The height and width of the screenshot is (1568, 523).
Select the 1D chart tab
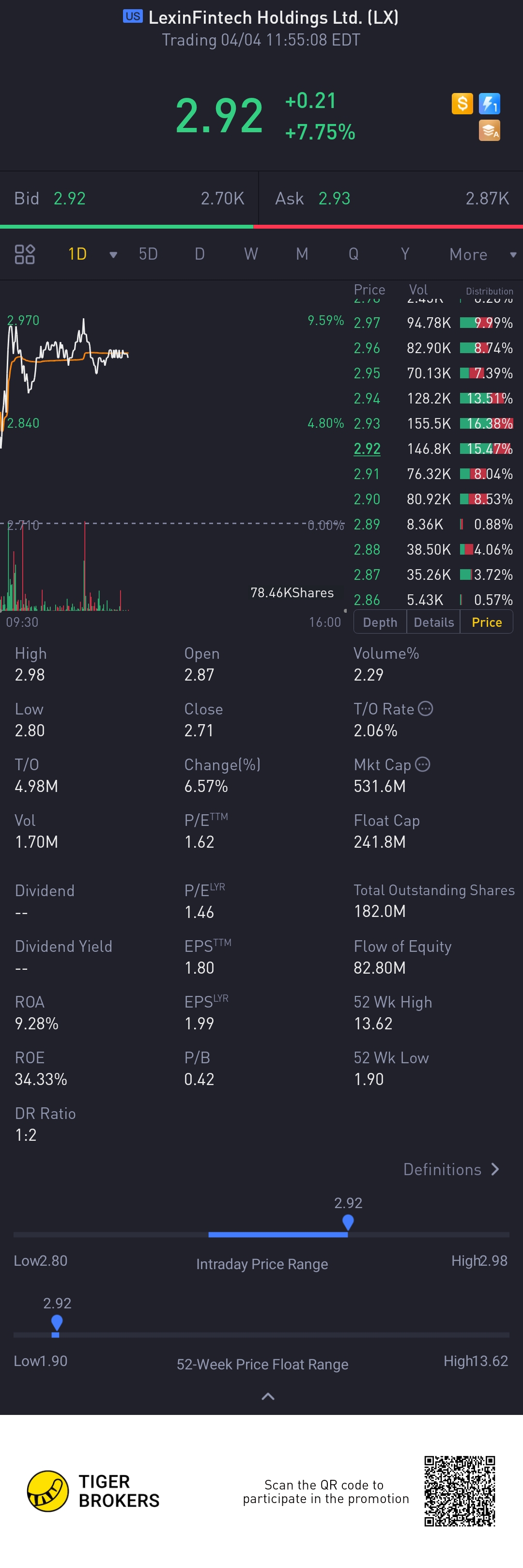pos(77,254)
